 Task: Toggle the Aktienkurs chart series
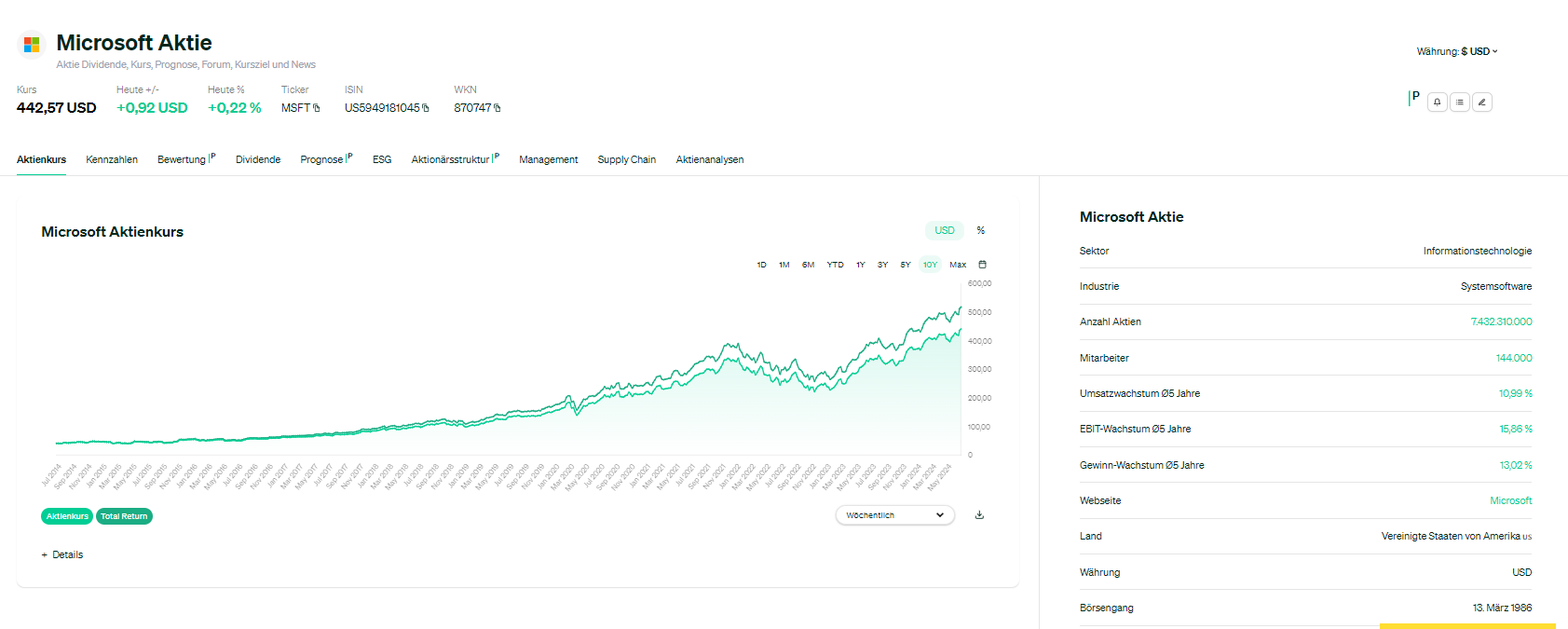tap(67, 516)
